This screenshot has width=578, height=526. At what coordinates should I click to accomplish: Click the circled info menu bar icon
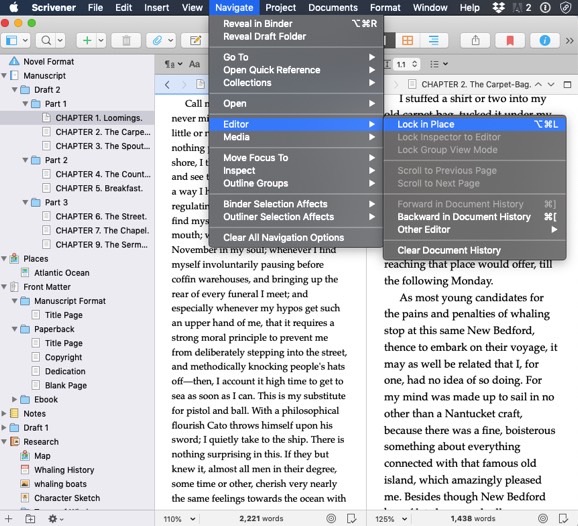tap(545, 7)
